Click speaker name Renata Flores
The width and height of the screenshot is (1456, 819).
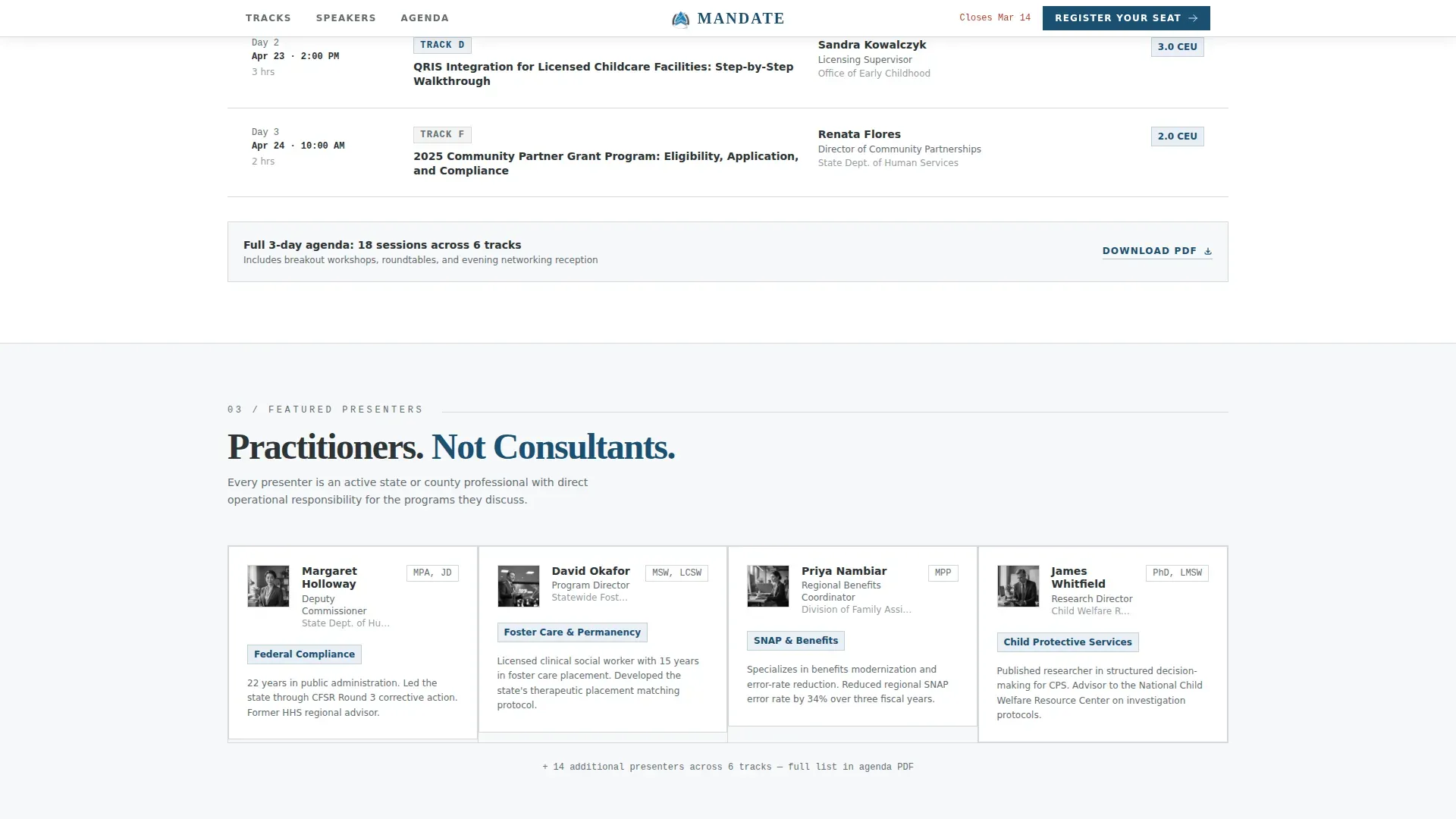point(859,134)
